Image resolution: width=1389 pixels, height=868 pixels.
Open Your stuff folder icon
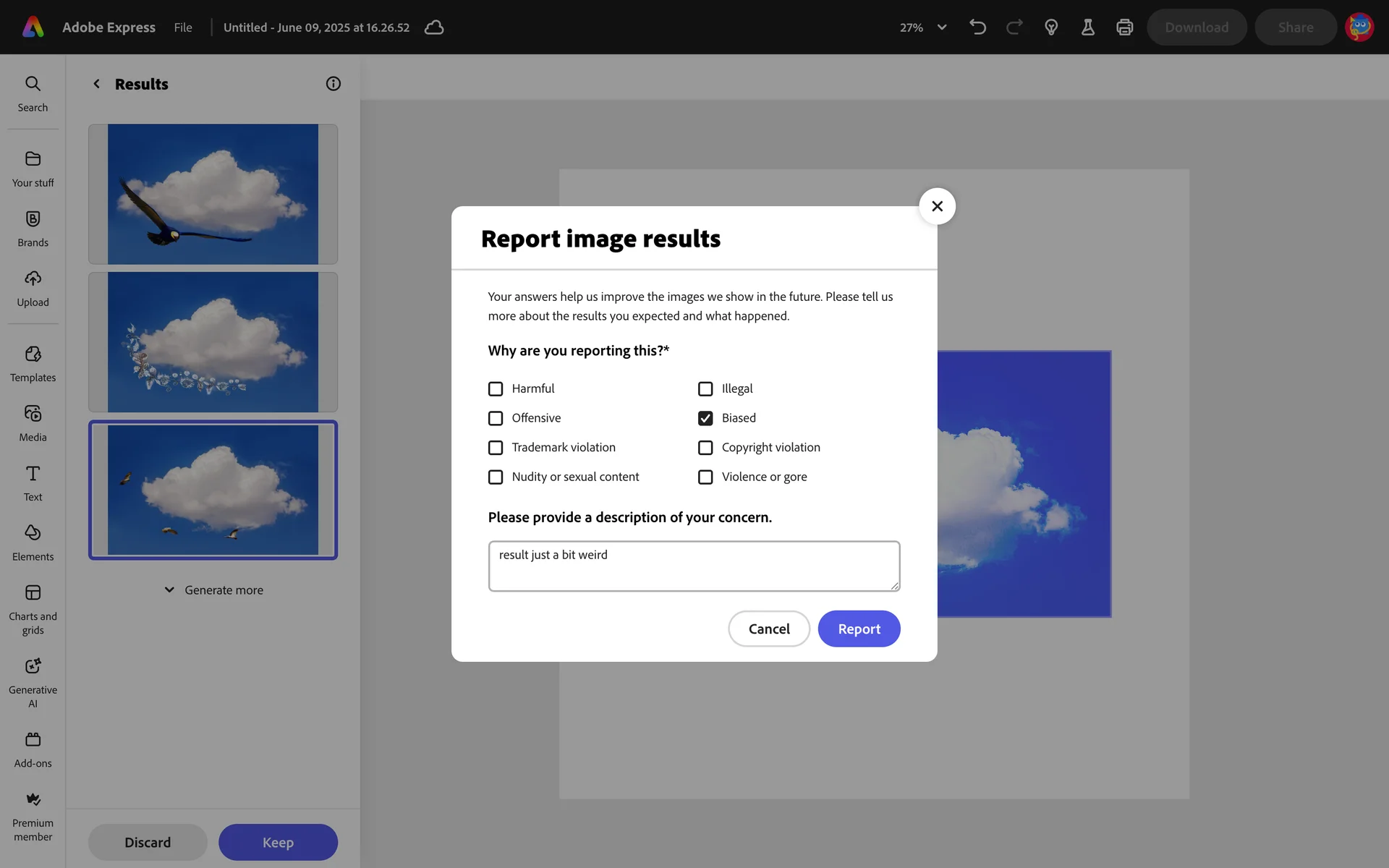tap(33, 159)
